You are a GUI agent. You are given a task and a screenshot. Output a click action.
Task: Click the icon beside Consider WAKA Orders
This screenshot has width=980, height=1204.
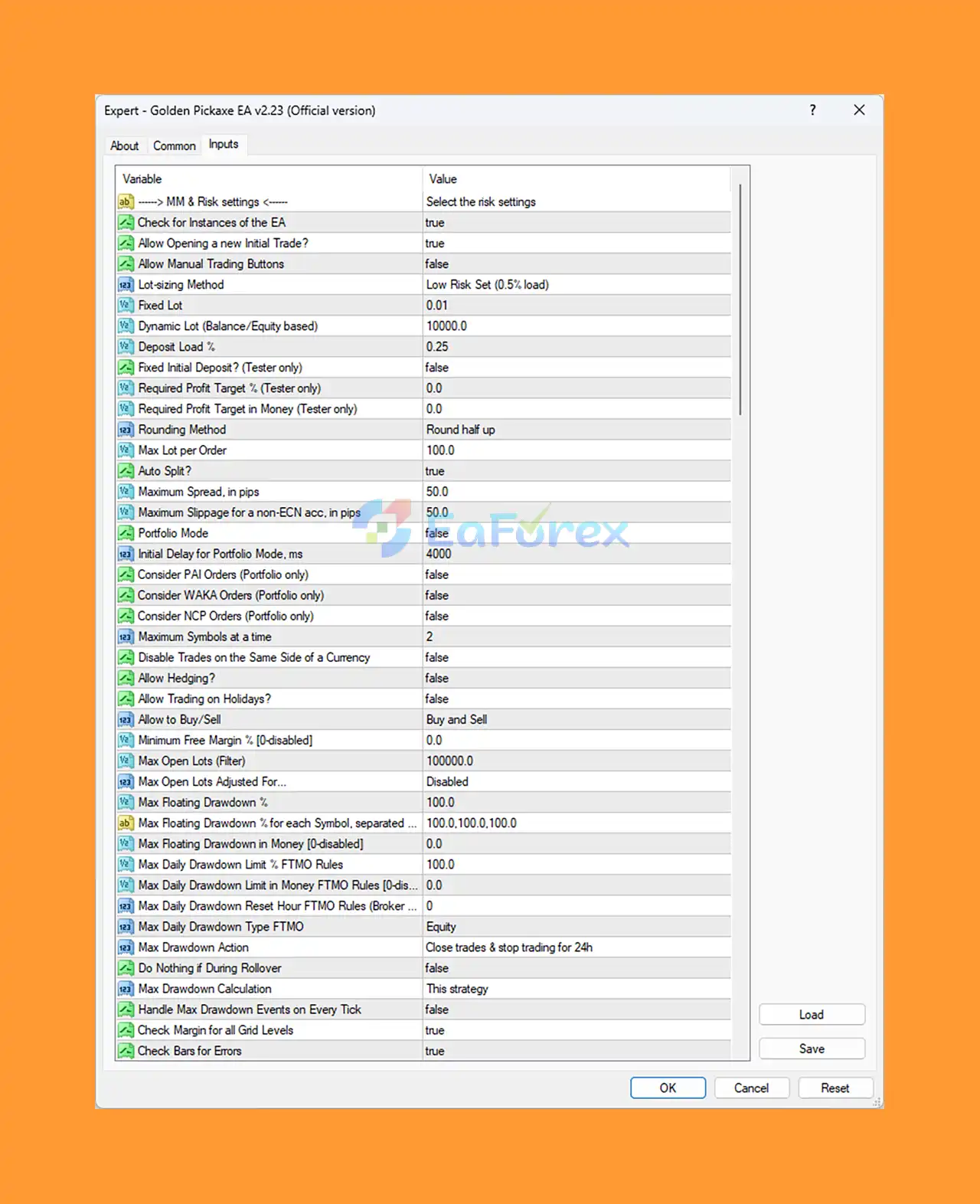(126, 595)
